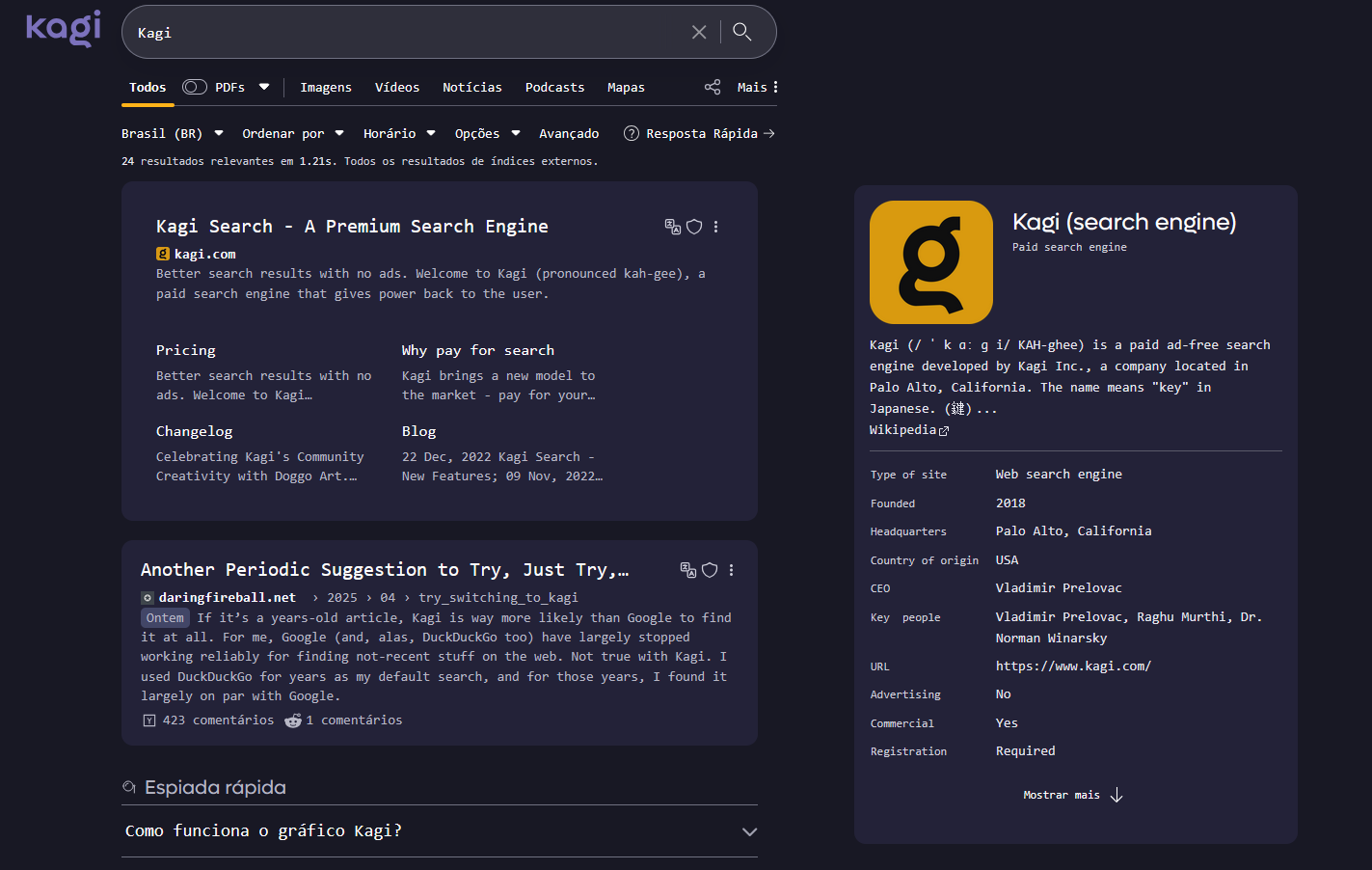Click the Kagi logo in header
This screenshot has width=1372, height=870.
click(63, 28)
